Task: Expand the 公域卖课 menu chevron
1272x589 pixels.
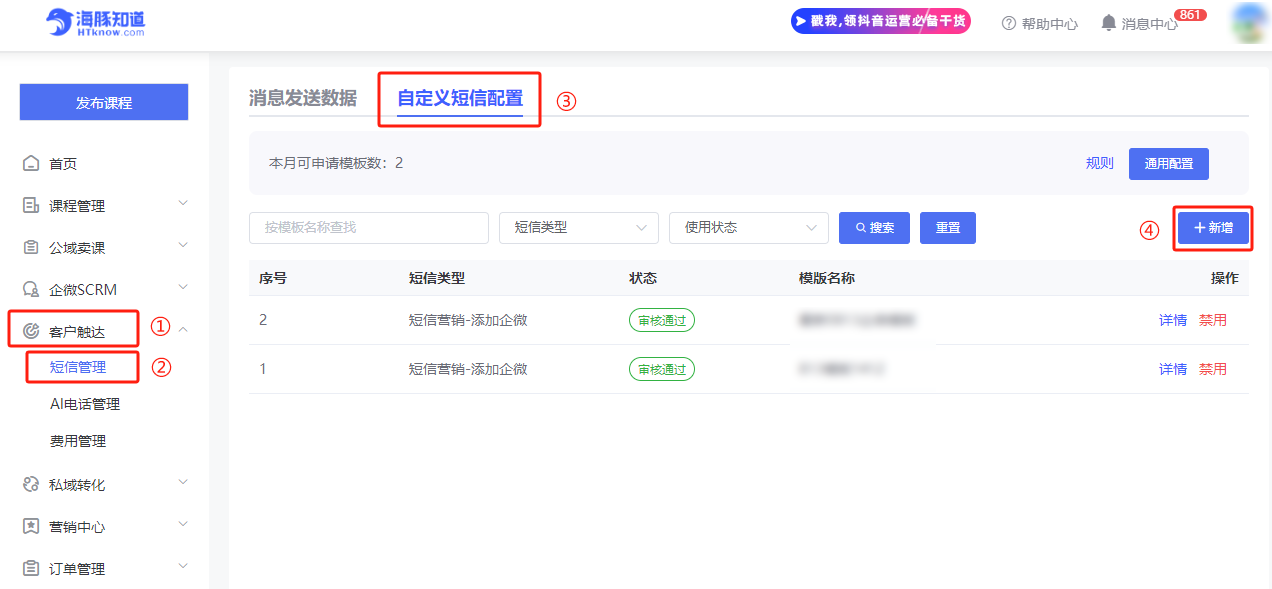Action: [x=183, y=245]
